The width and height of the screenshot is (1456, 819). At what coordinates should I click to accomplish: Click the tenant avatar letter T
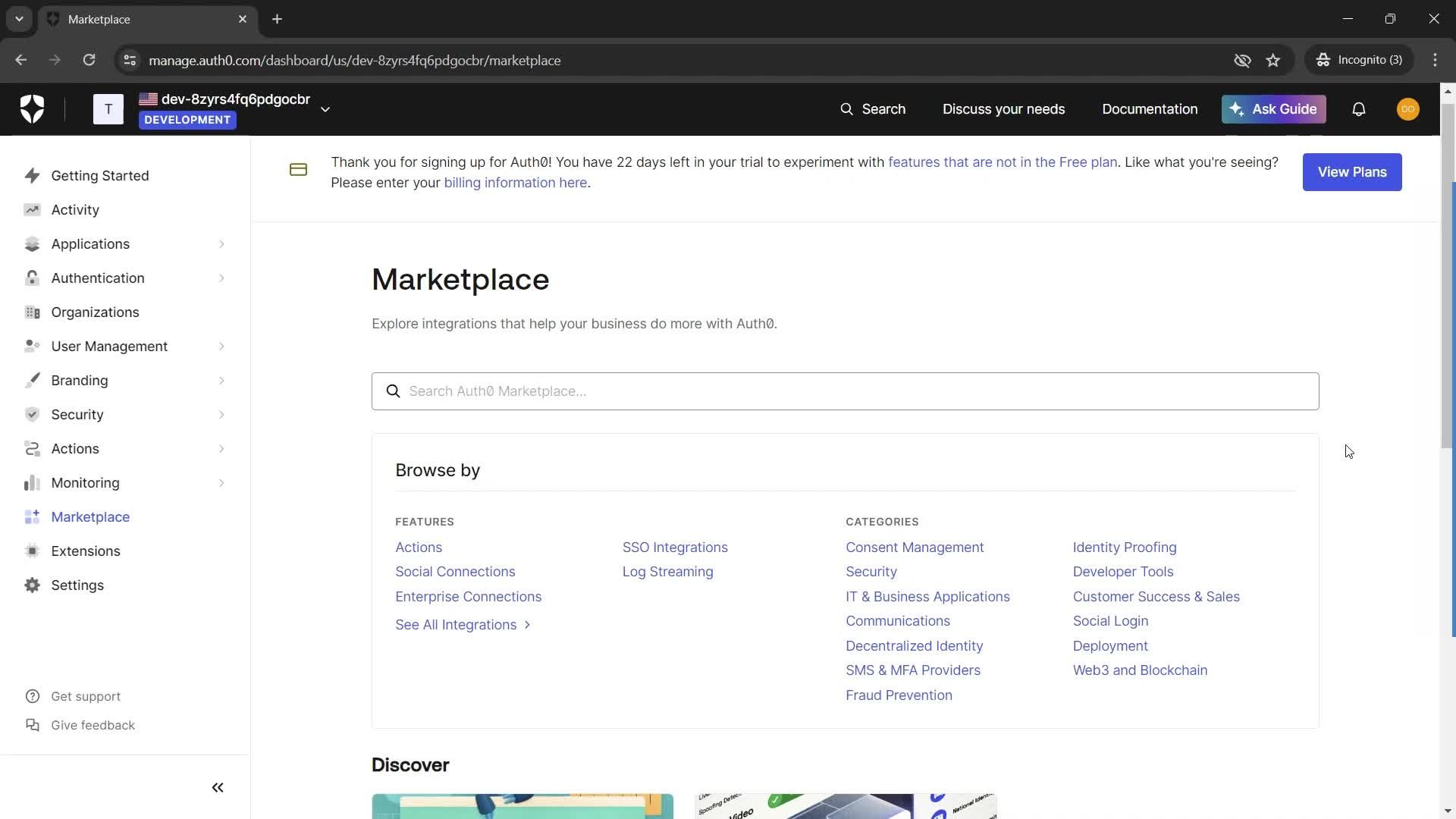(x=108, y=109)
